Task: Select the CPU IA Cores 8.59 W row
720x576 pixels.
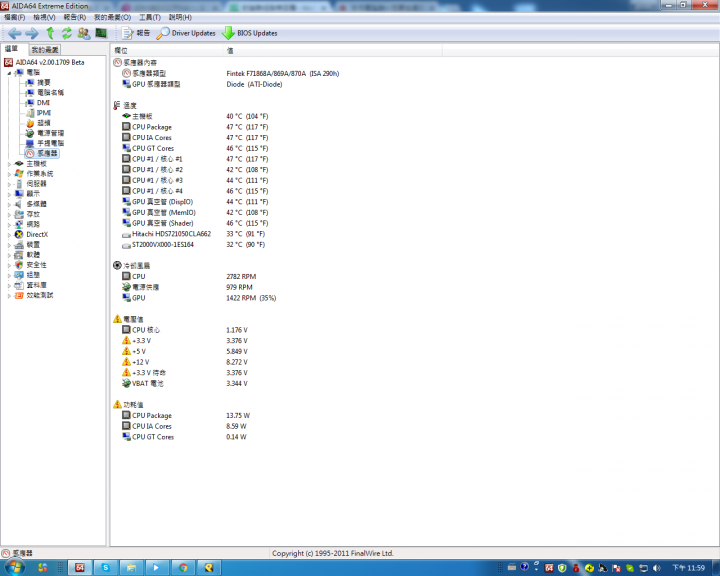Action: point(185,426)
